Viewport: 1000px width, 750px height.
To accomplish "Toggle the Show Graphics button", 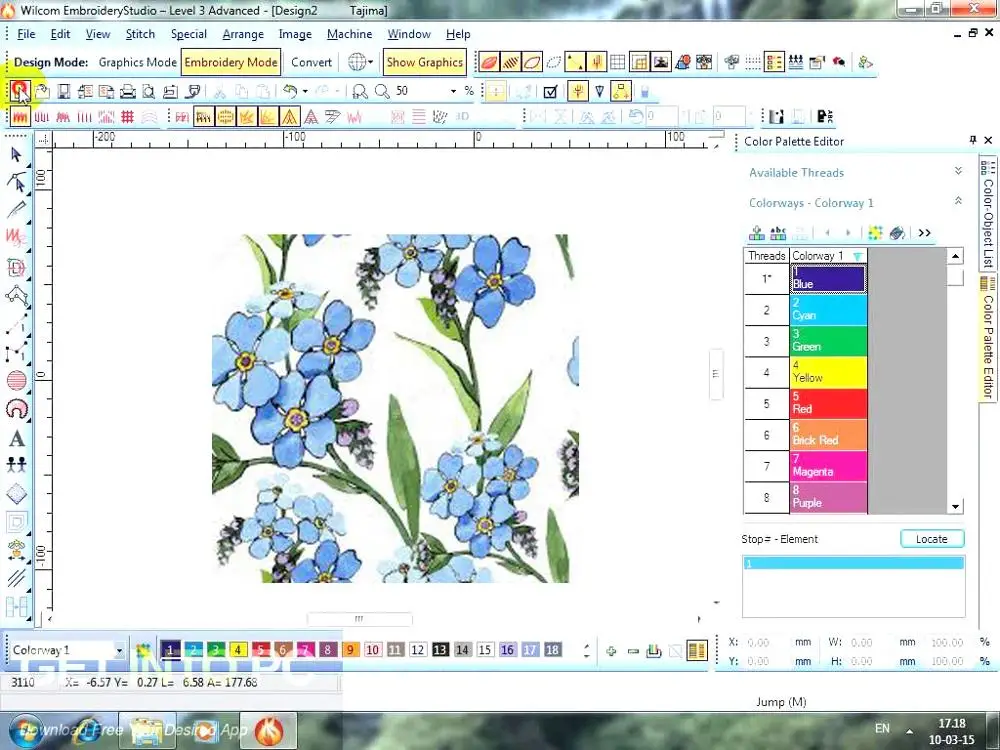I will tap(424, 62).
